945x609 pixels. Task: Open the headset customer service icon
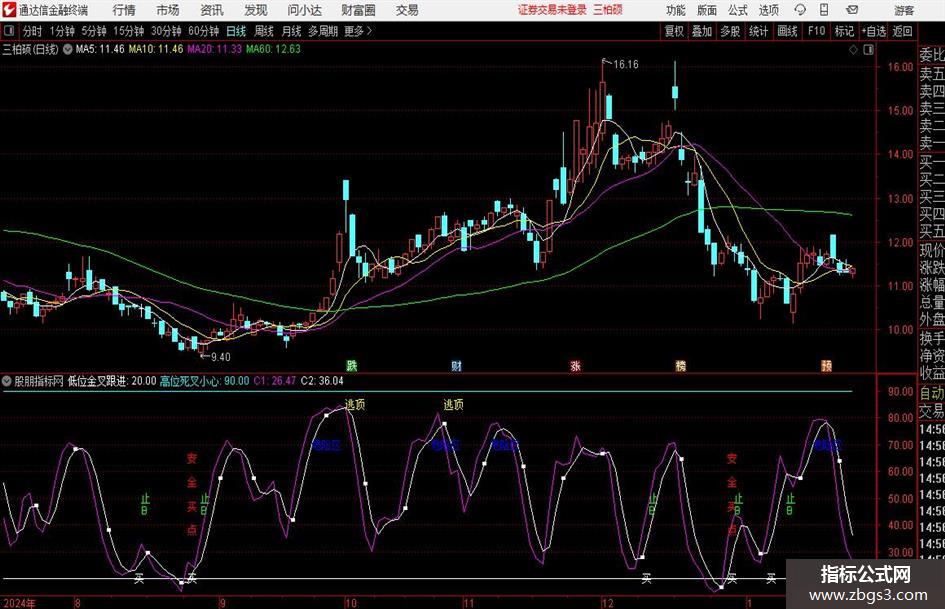(x=800, y=10)
